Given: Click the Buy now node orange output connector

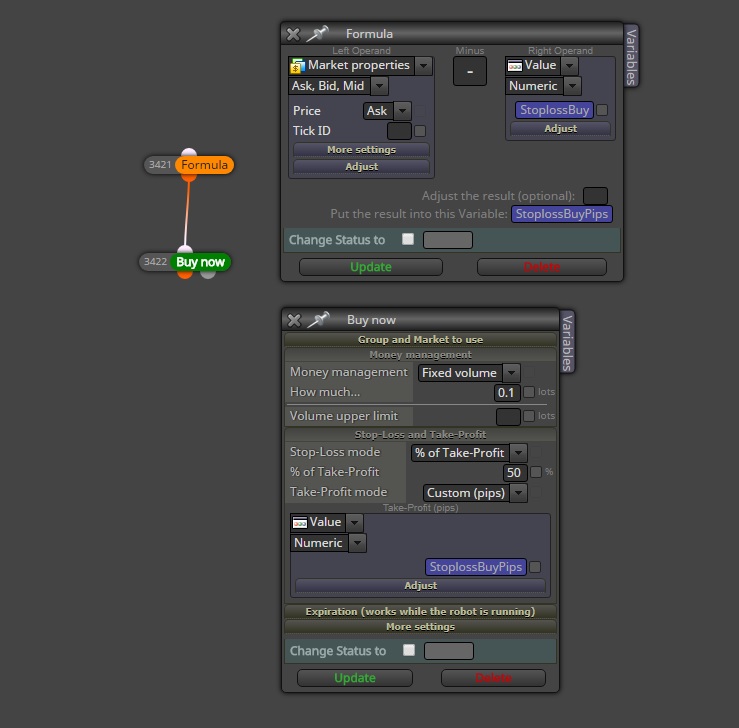Looking at the screenshot, I should (185, 274).
